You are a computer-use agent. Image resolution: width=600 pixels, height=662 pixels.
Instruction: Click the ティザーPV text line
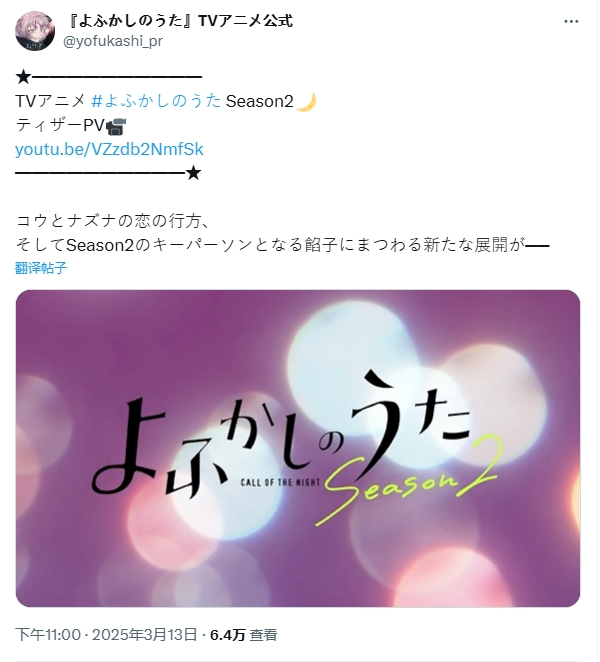60,125
